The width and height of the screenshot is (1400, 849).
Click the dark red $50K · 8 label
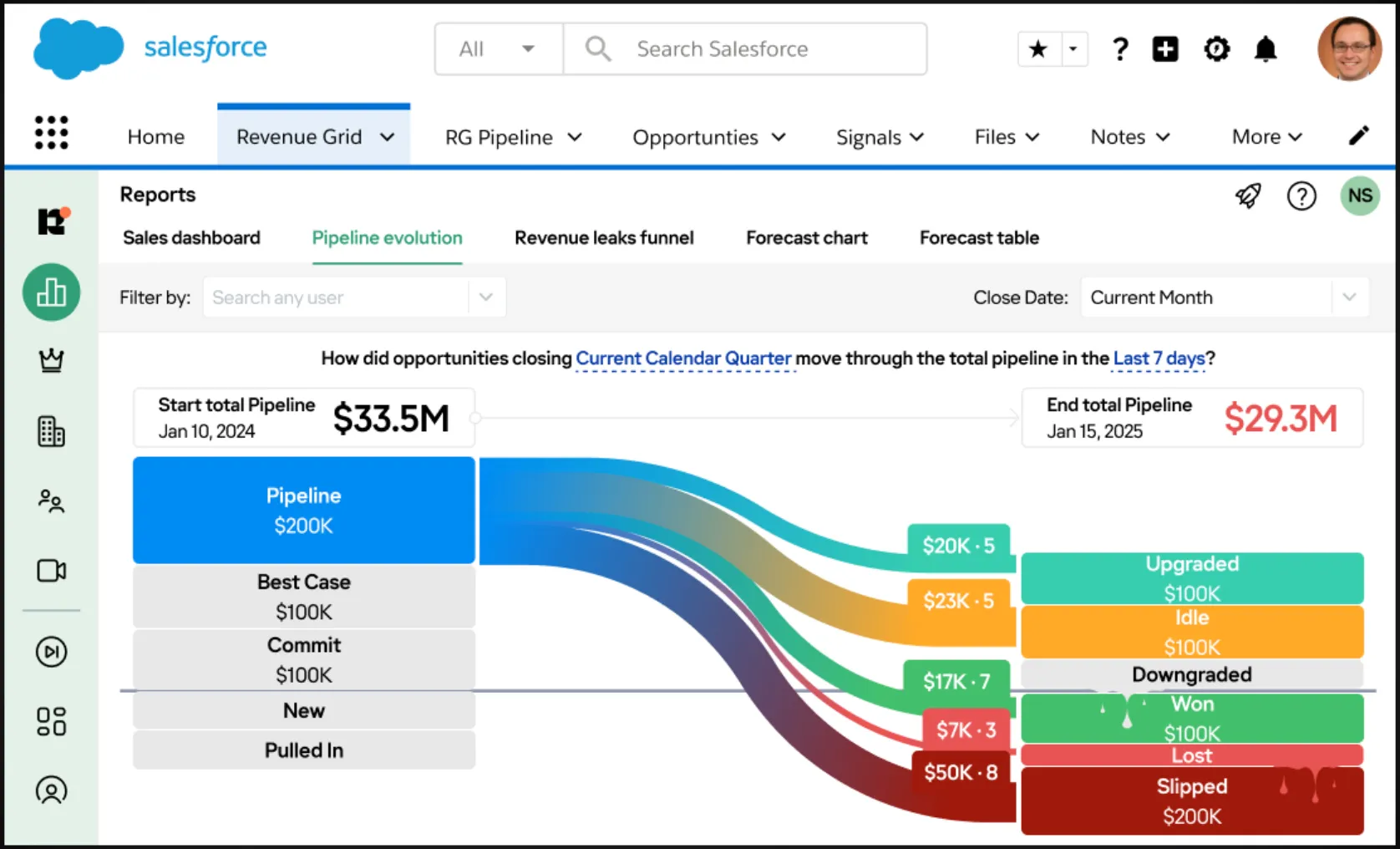[961, 772]
